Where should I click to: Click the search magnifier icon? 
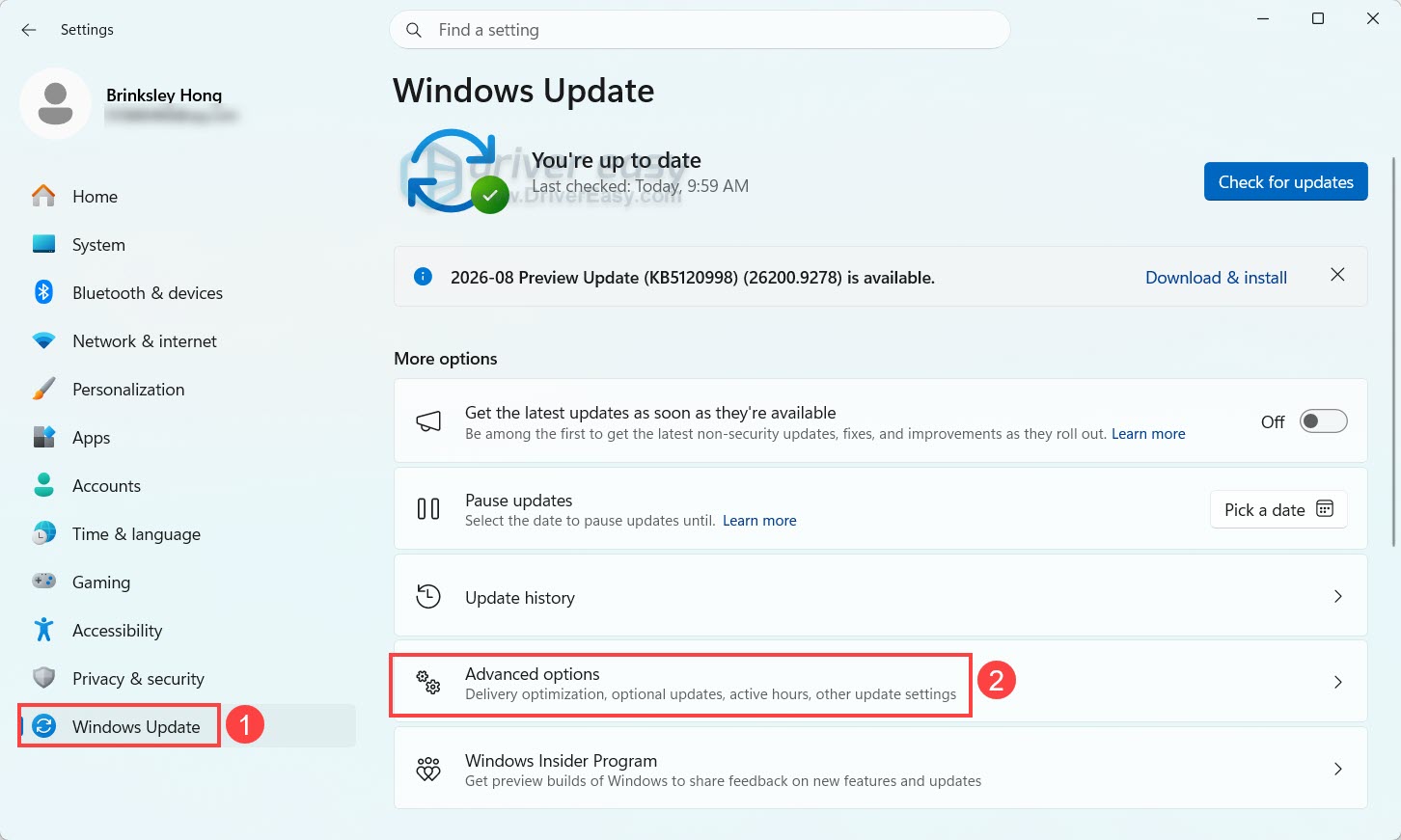tap(414, 30)
